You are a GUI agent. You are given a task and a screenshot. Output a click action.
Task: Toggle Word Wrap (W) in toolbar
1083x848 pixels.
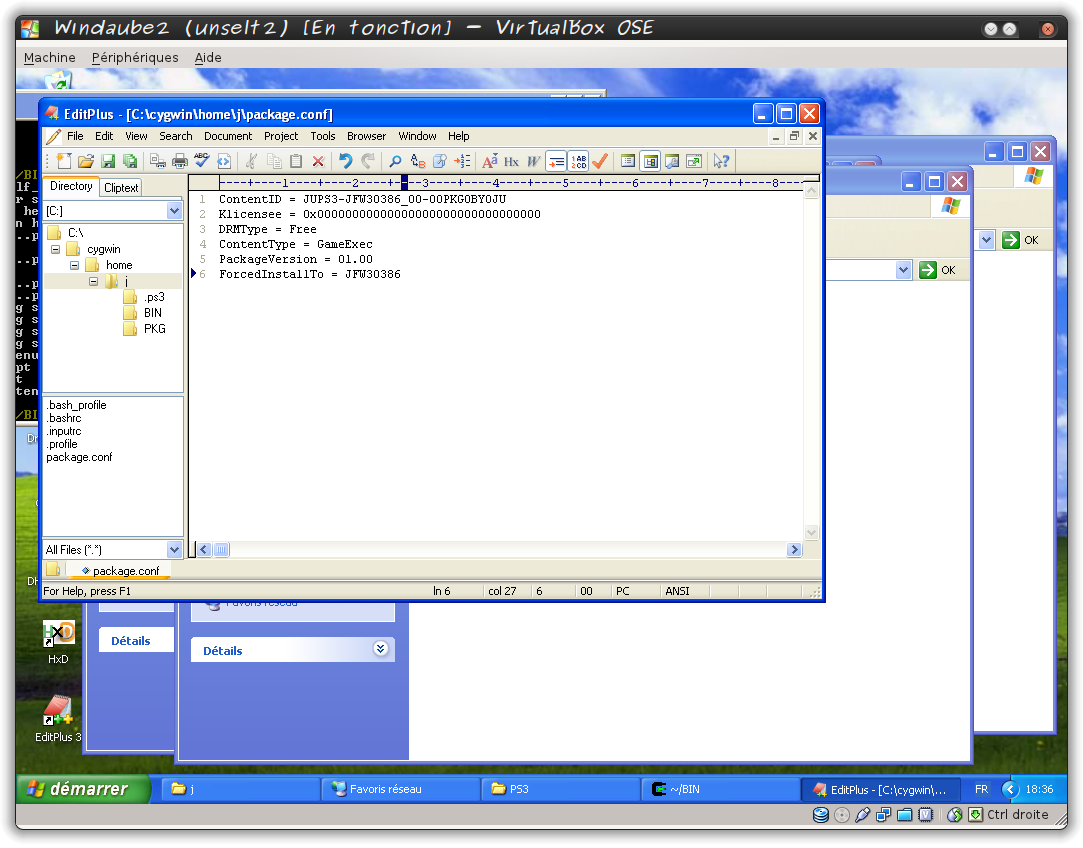(534, 162)
